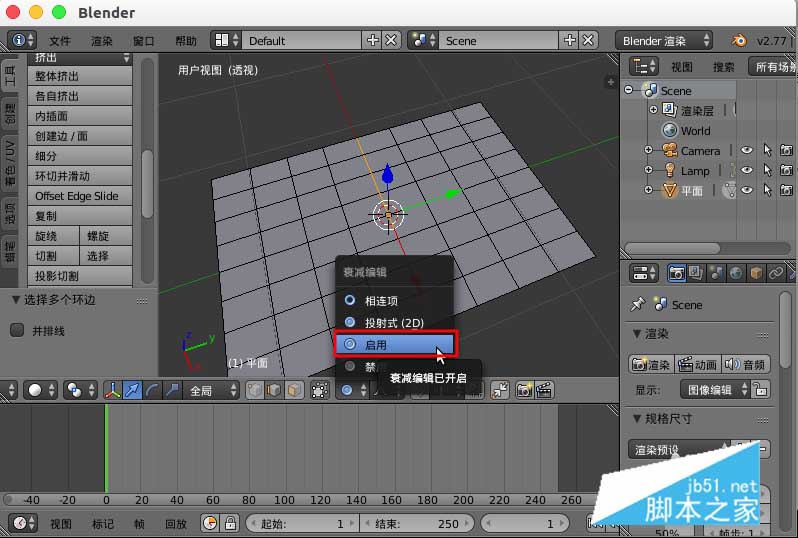This screenshot has height=538, width=798.
Task: Open the 所有场景 outliner display dropdown
Action: click(773, 67)
